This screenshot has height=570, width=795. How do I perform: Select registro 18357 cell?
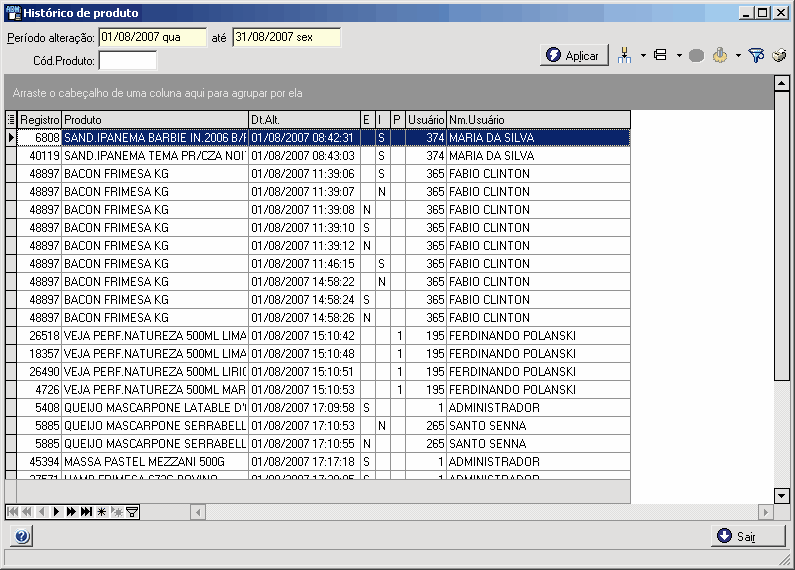pos(40,353)
